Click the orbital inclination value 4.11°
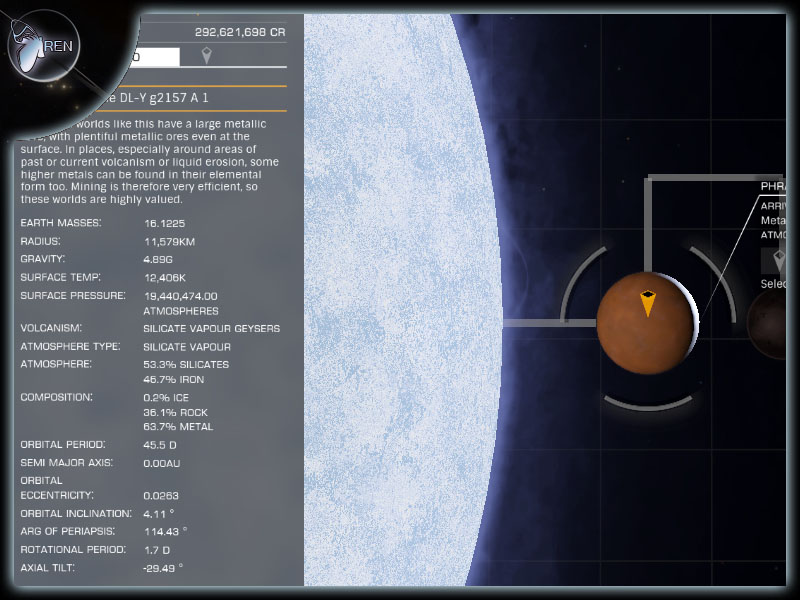The width and height of the screenshot is (800, 600). pyautogui.click(x=159, y=514)
